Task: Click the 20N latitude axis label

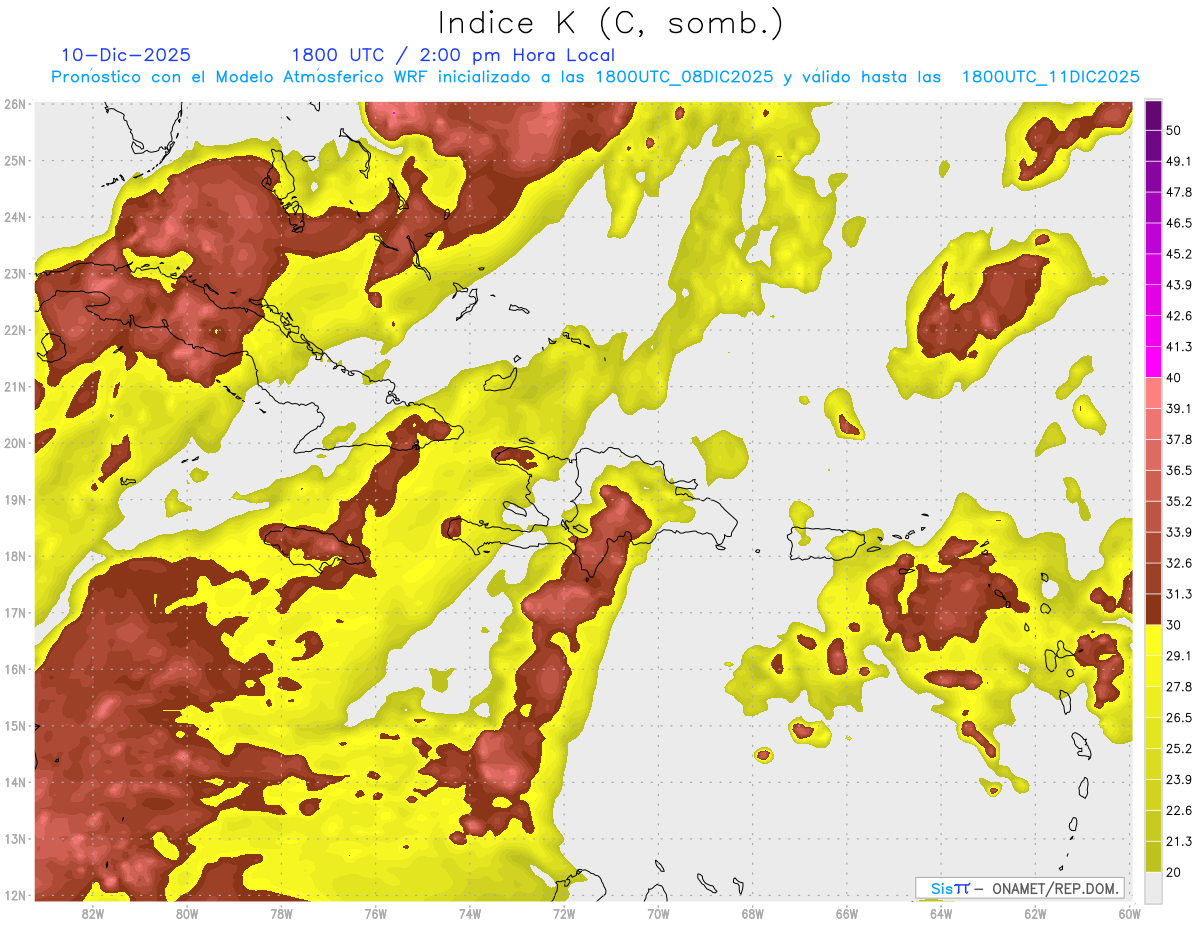Action: tap(15, 443)
